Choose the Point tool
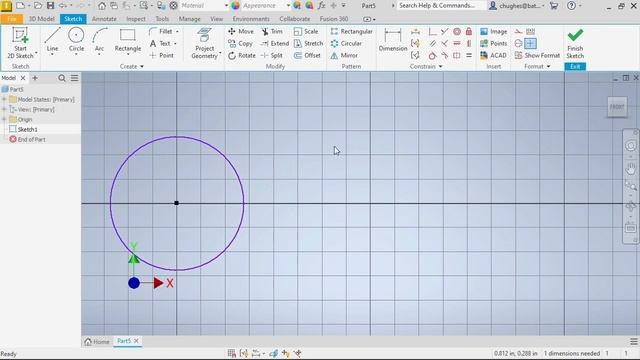The width and height of the screenshot is (640, 360). click(x=162, y=55)
